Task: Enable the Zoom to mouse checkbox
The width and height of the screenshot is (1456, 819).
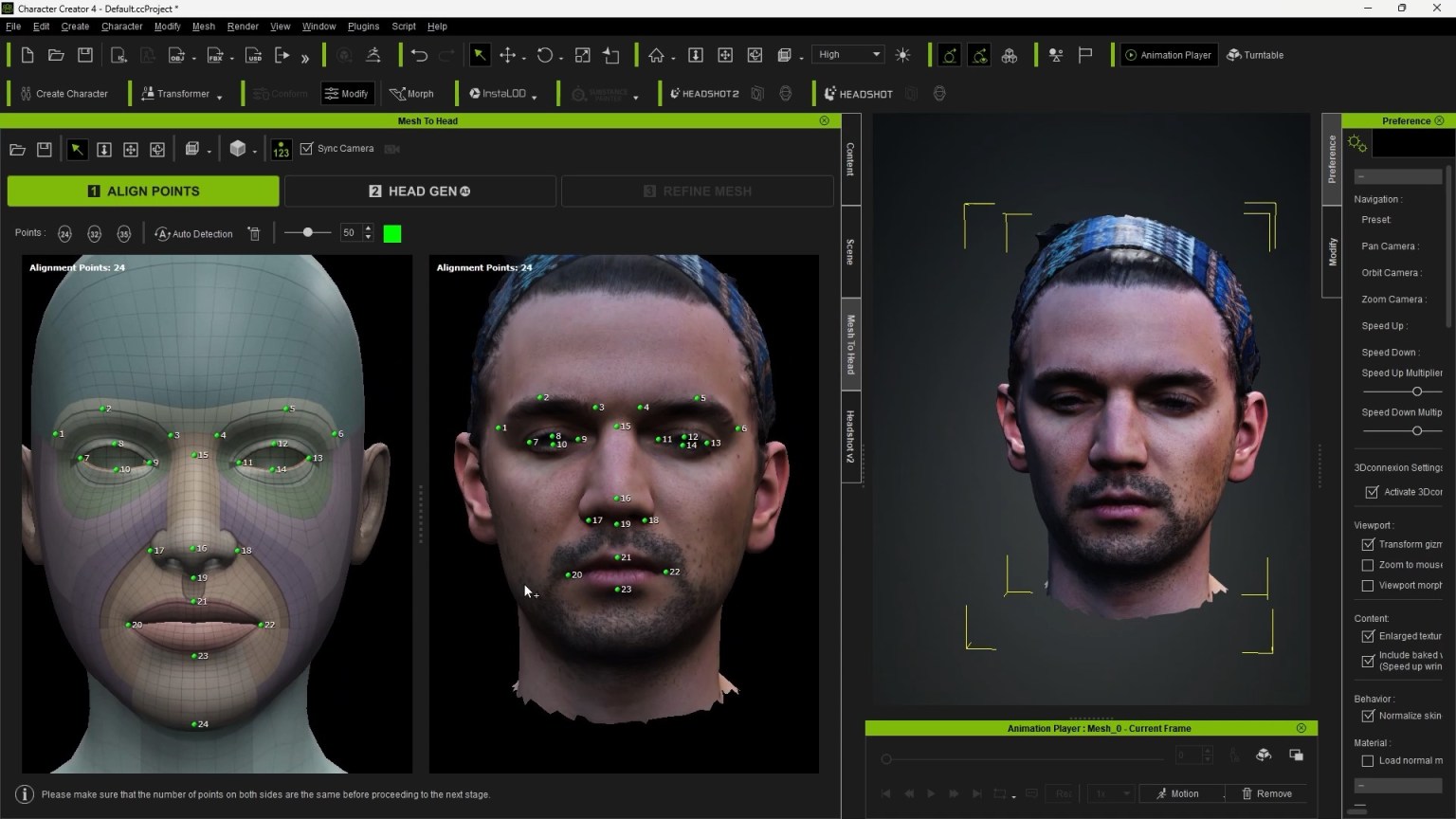Action: pos(1368,565)
